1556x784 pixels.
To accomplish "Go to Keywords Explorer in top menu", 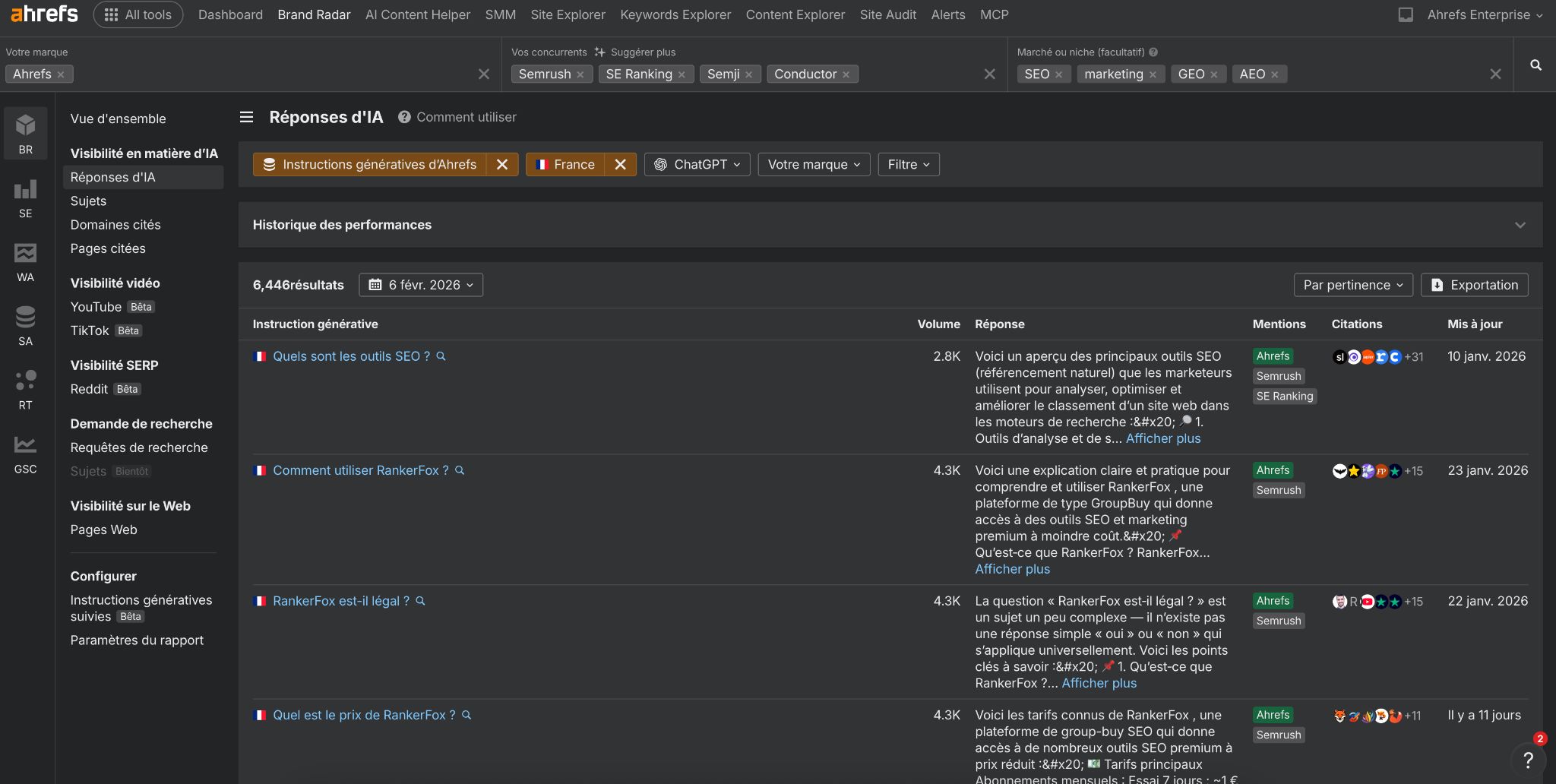I will (x=675, y=14).
